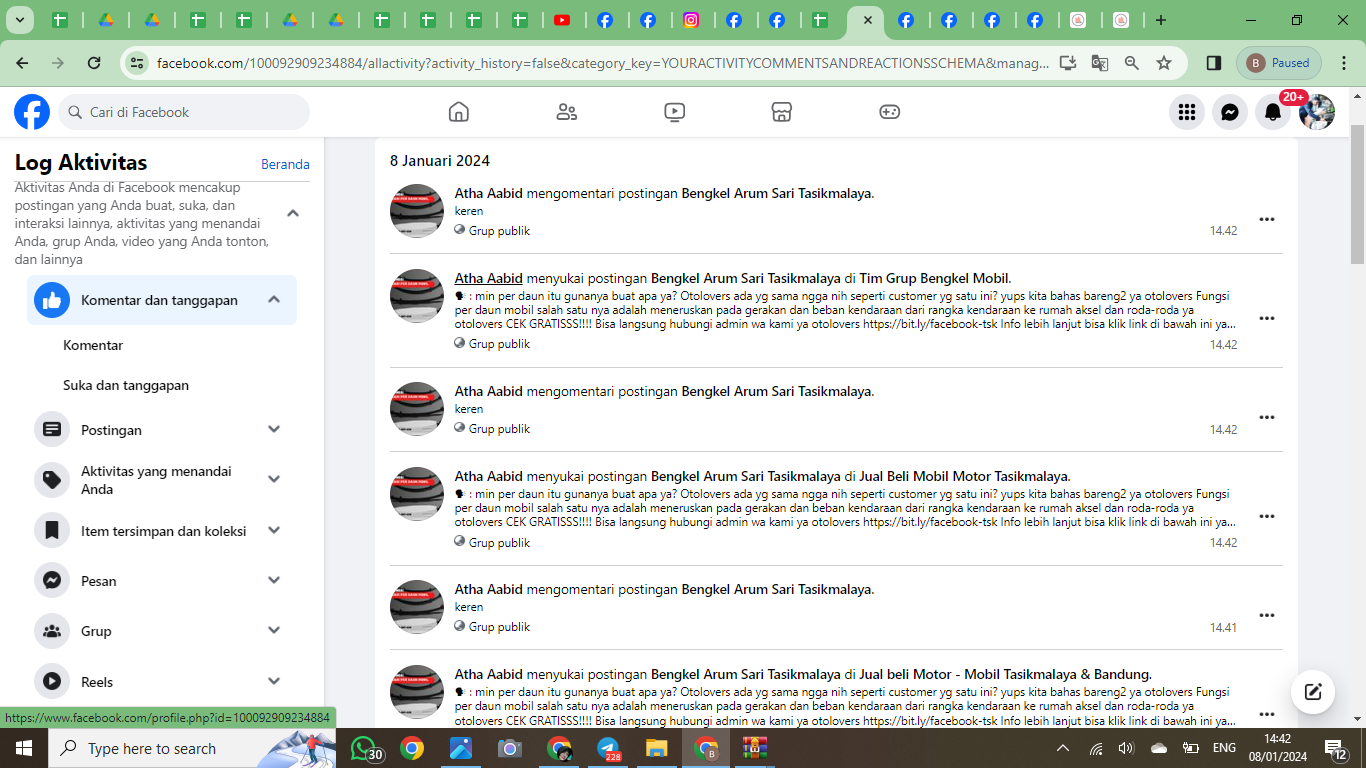
Task: Open the Messenger icon in the top bar
Action: pos(1230,112)
